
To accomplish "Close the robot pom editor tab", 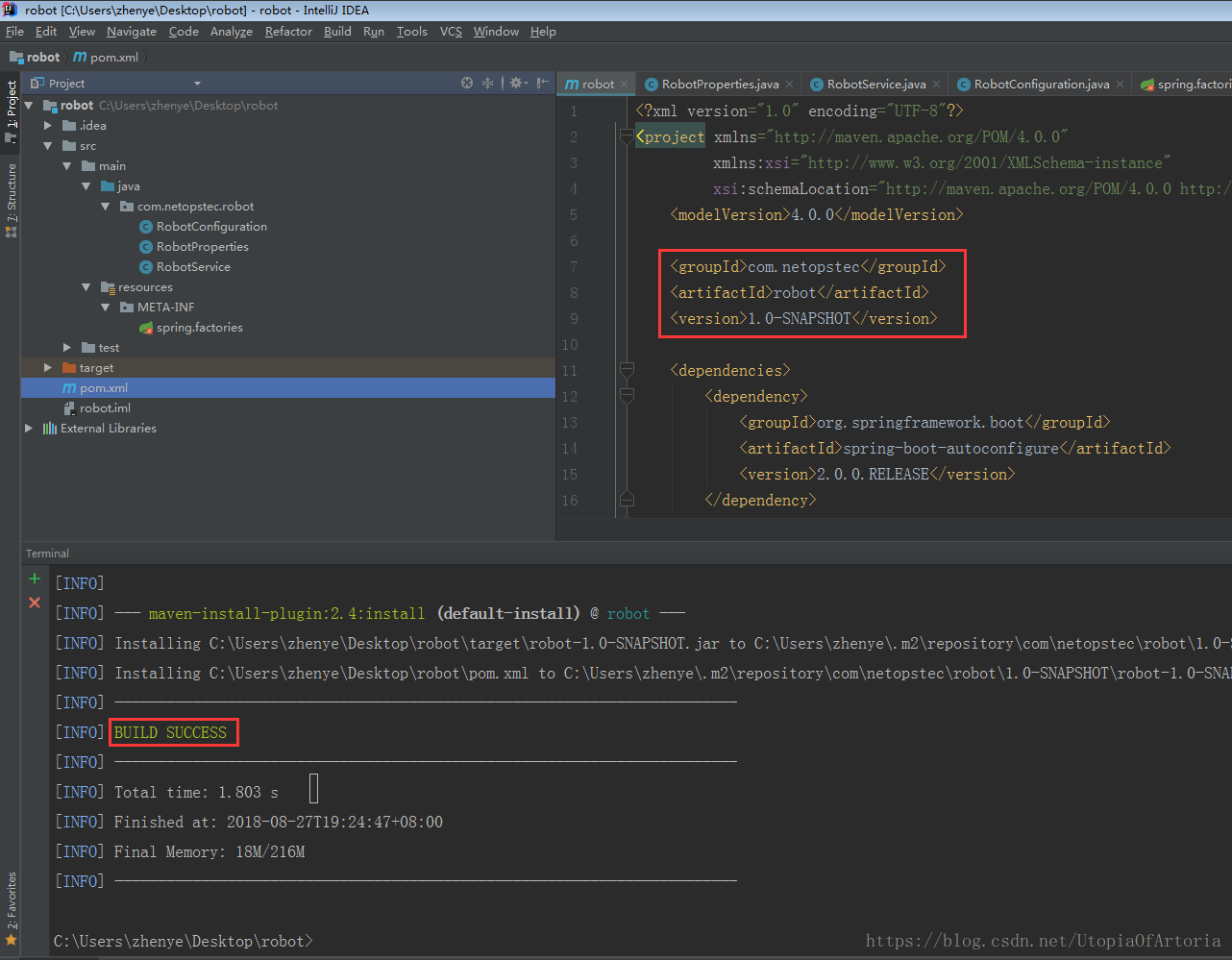I will coord(625,85).
